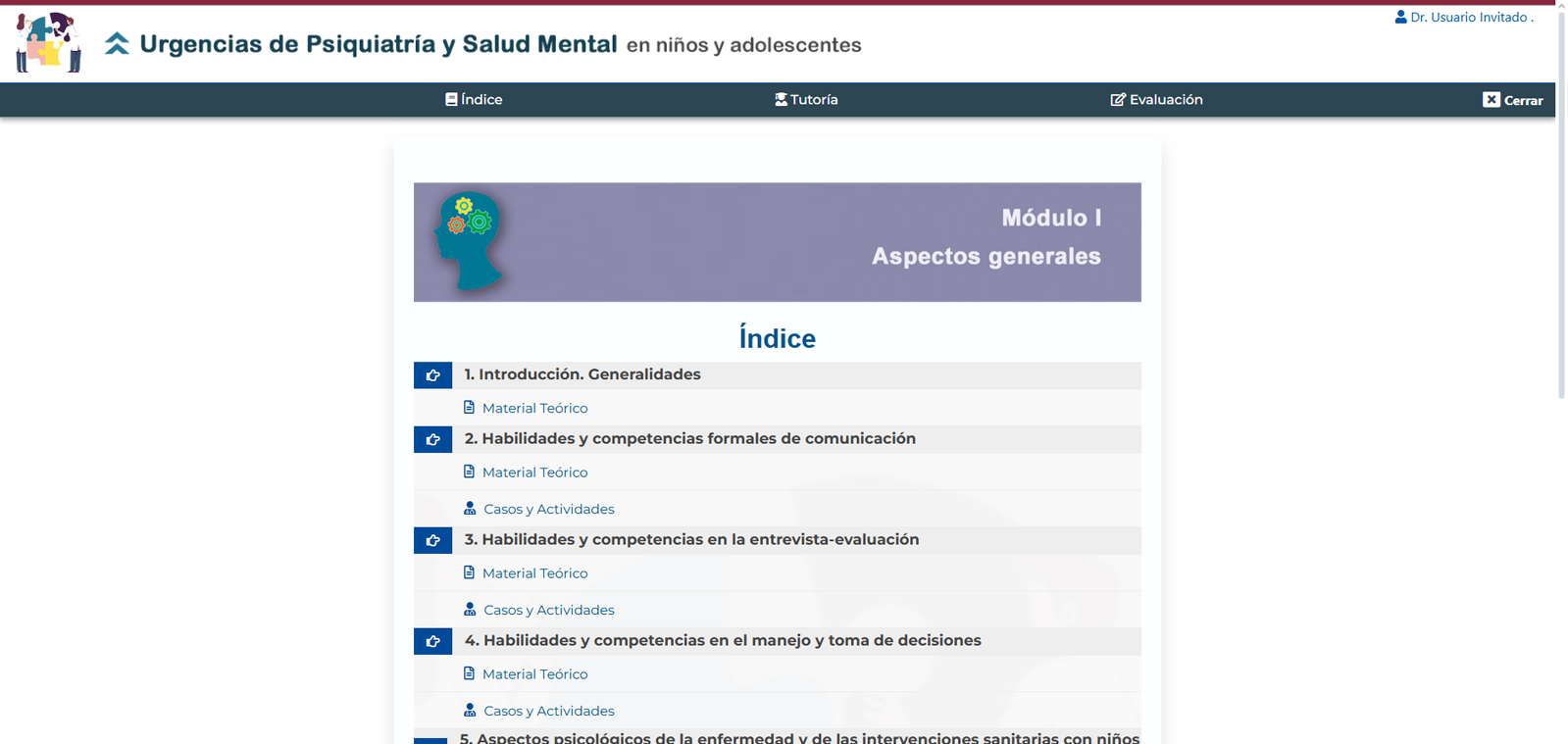Click the user icon next to Dr. Usuario Invitado
The width and height of the screenshot is (1568, 744).
point(1400,17)
